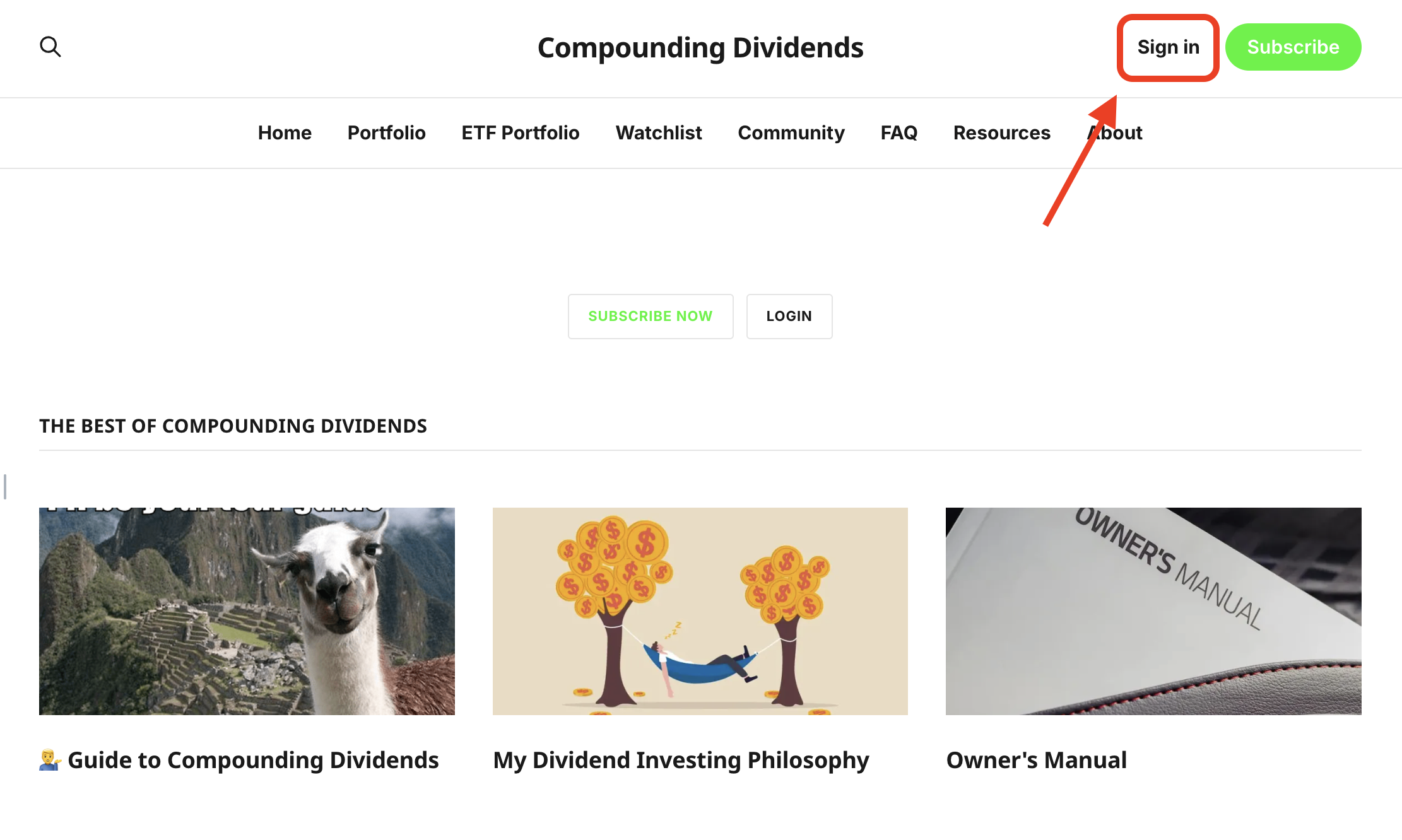1402x840 pixels.
Task: Go to the Home menu item
Action: click(285, 132)
